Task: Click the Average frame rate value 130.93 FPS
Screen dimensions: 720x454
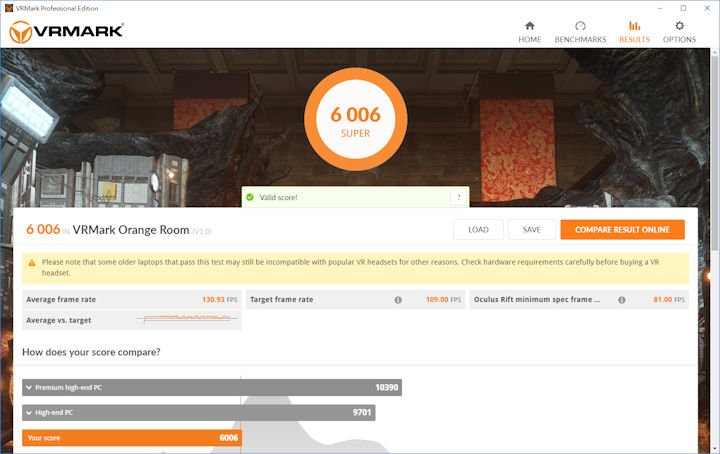Action: click(x=219, y=299)
